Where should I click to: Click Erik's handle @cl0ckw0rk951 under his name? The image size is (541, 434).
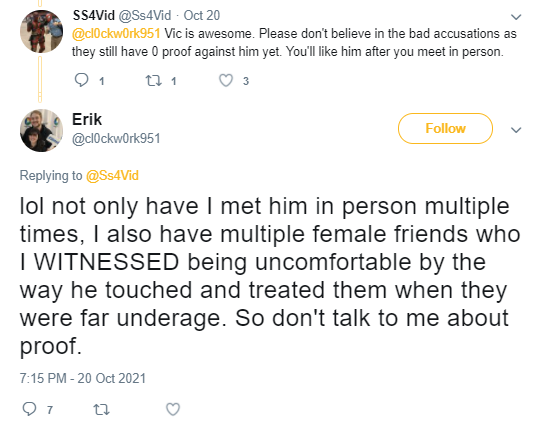coord(116,138)
